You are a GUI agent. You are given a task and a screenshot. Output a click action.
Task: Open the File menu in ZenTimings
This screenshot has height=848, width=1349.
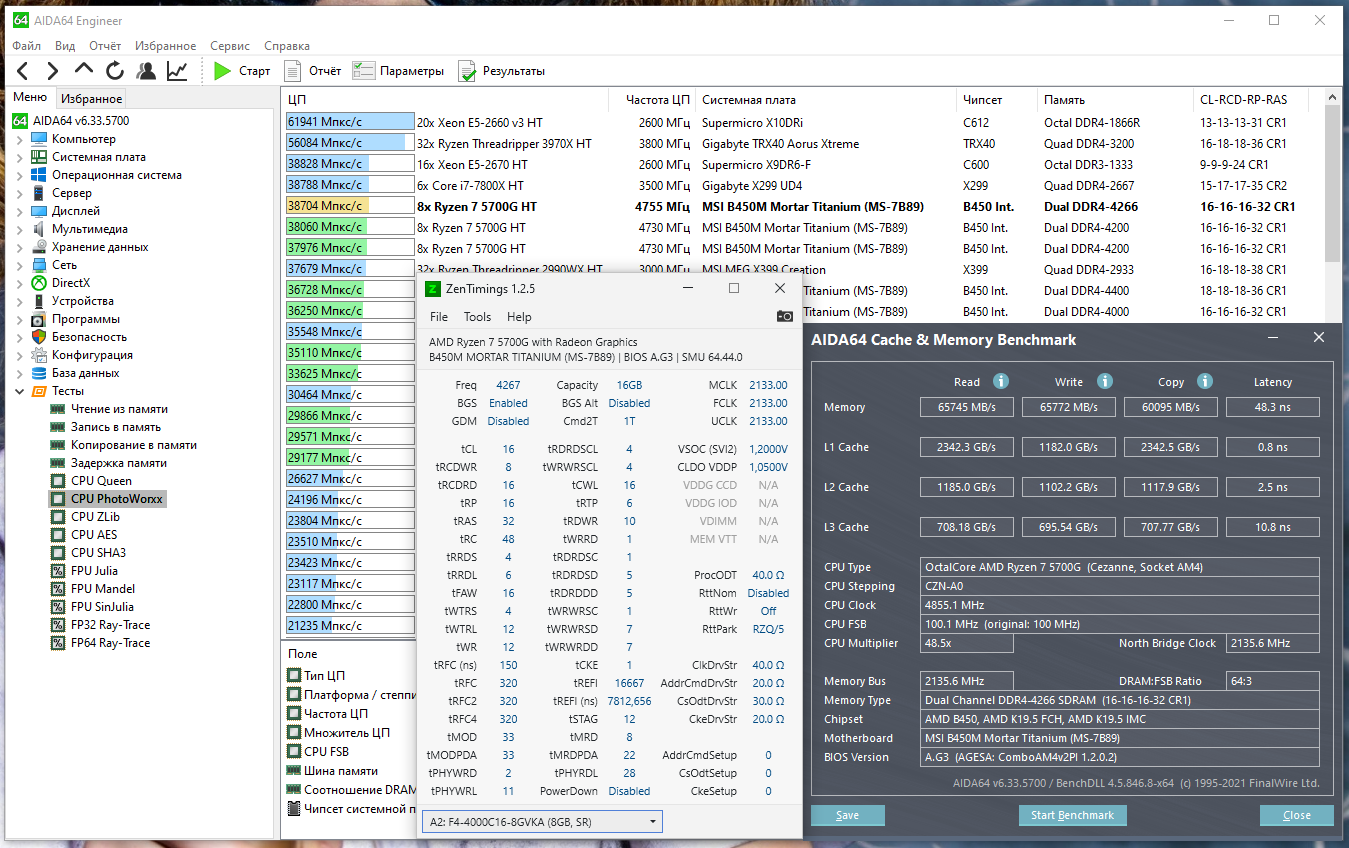pyautogui.click(x=439, y=317)
